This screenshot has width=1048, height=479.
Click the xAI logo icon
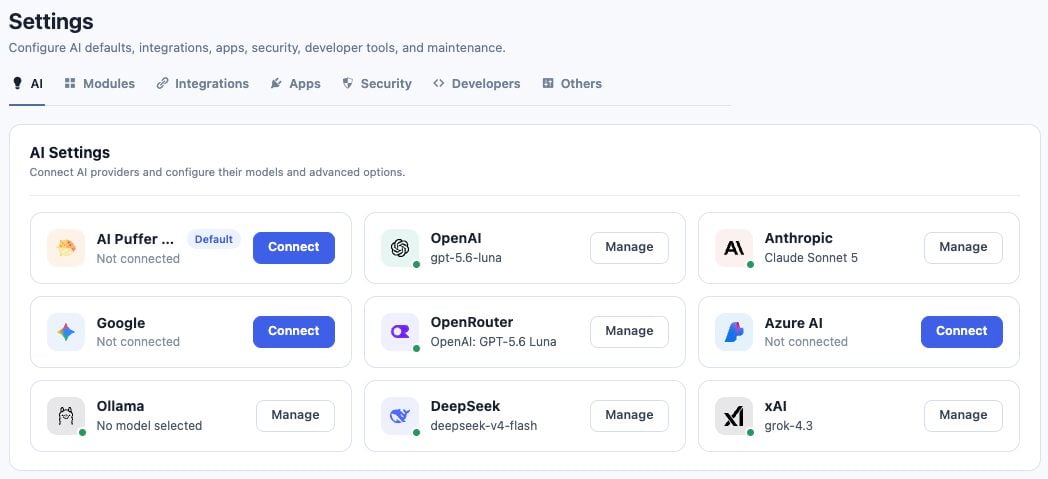[734, 416]
